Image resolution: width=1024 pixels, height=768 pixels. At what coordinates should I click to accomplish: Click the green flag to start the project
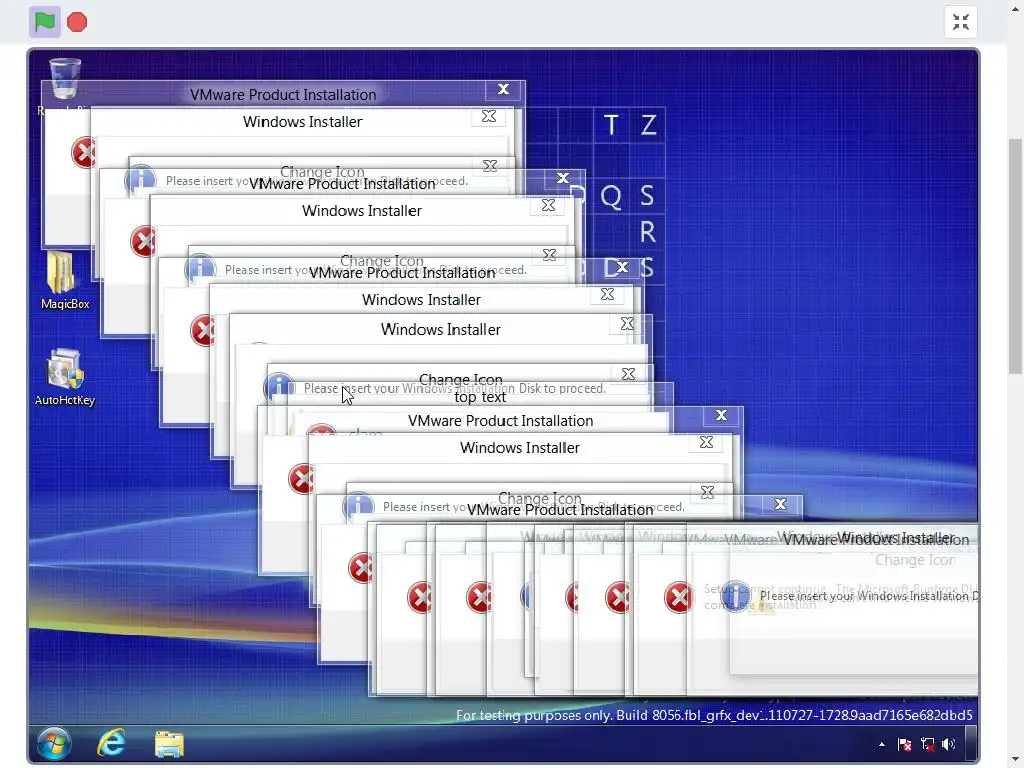[x=44, y=22]
